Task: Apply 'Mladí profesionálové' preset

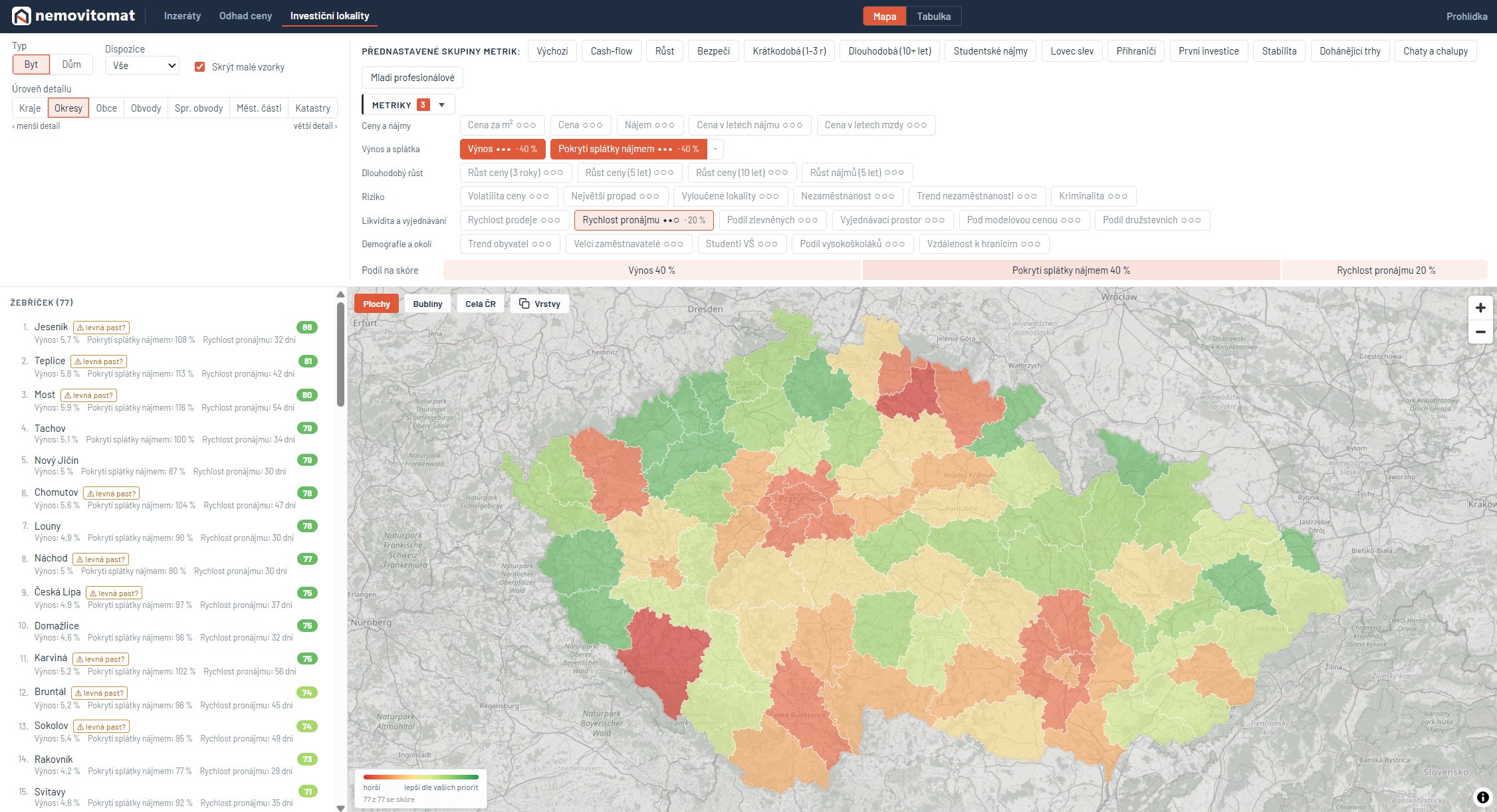Action: (x=412, y=78)
